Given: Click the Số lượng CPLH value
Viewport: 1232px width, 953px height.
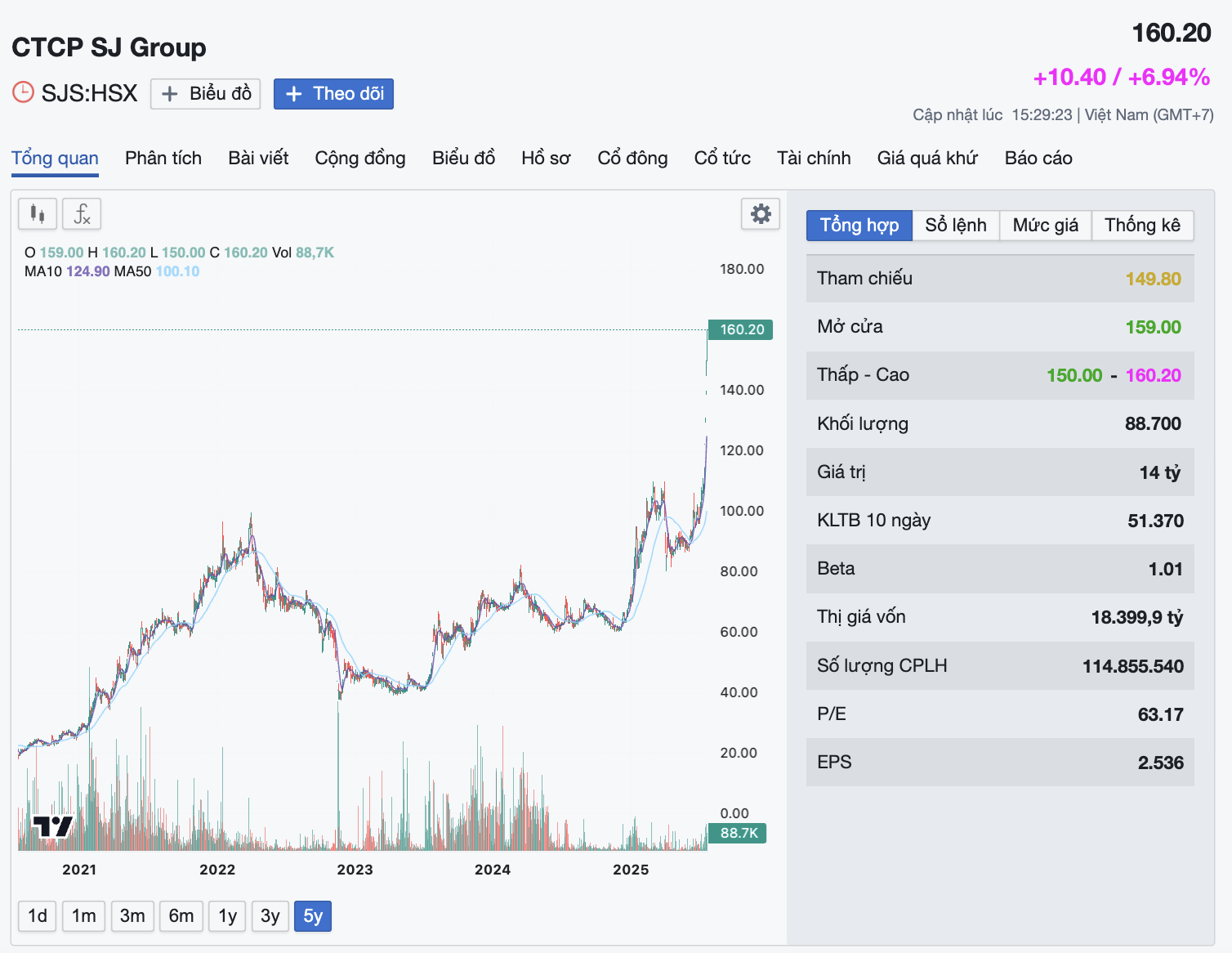Looking at the screenshot, I should coord(1133,666).
